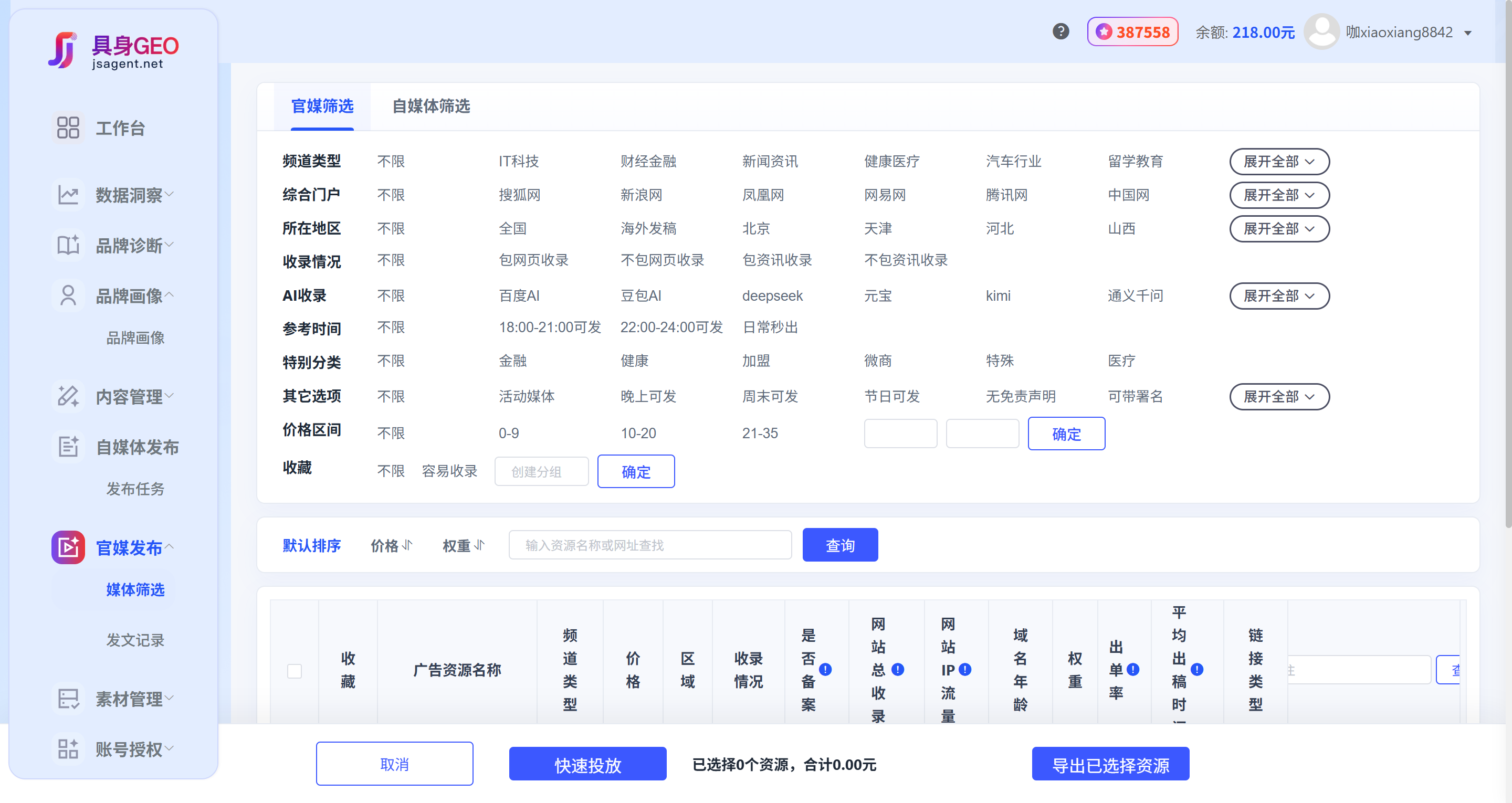This screenshot has width=1512, height=803.
Task: Click the 387558 points star badge
Action: (x=1132, y=31)
